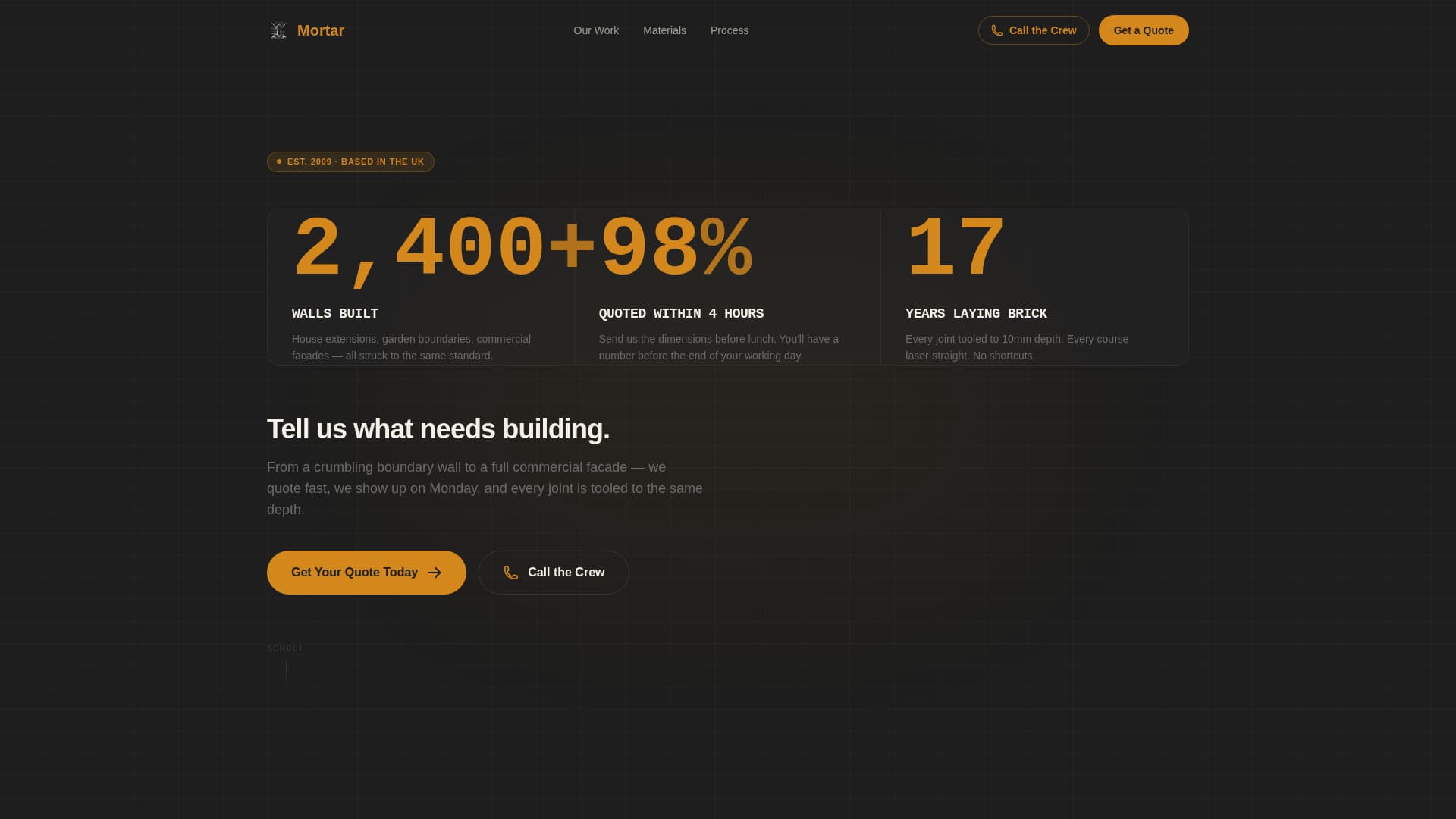Click the phone icon in lower crew button

point(511,573)
